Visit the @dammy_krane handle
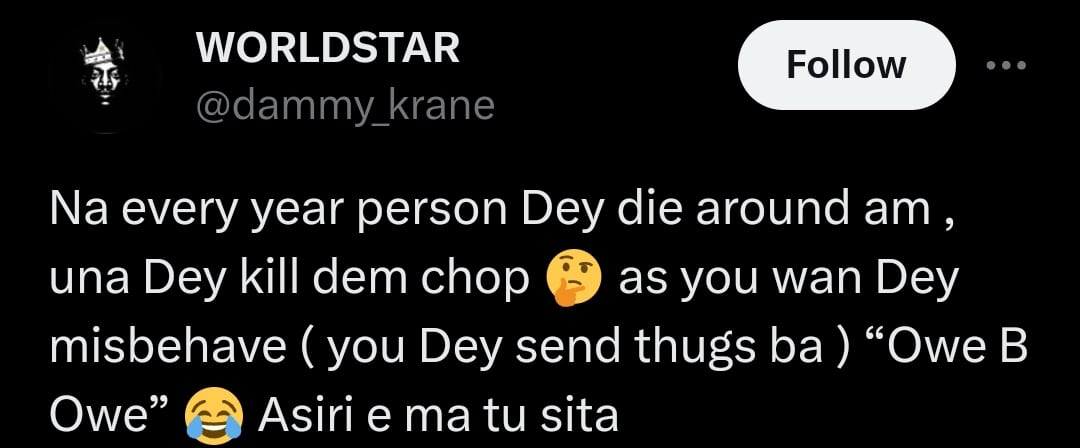Viewport: 1080px width, 448px height. pyautogui.click(x=345, y=105)
